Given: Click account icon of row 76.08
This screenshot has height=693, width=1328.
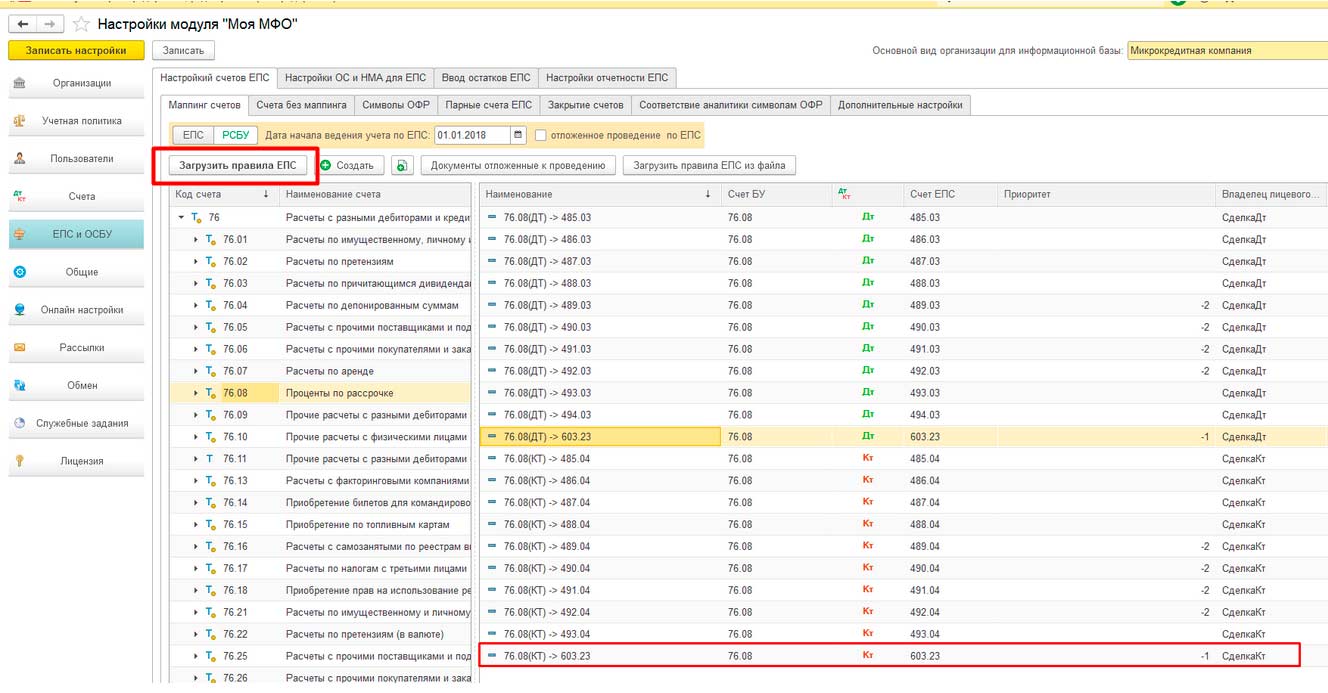Looking at the screenshot, I should coord(210,393).
